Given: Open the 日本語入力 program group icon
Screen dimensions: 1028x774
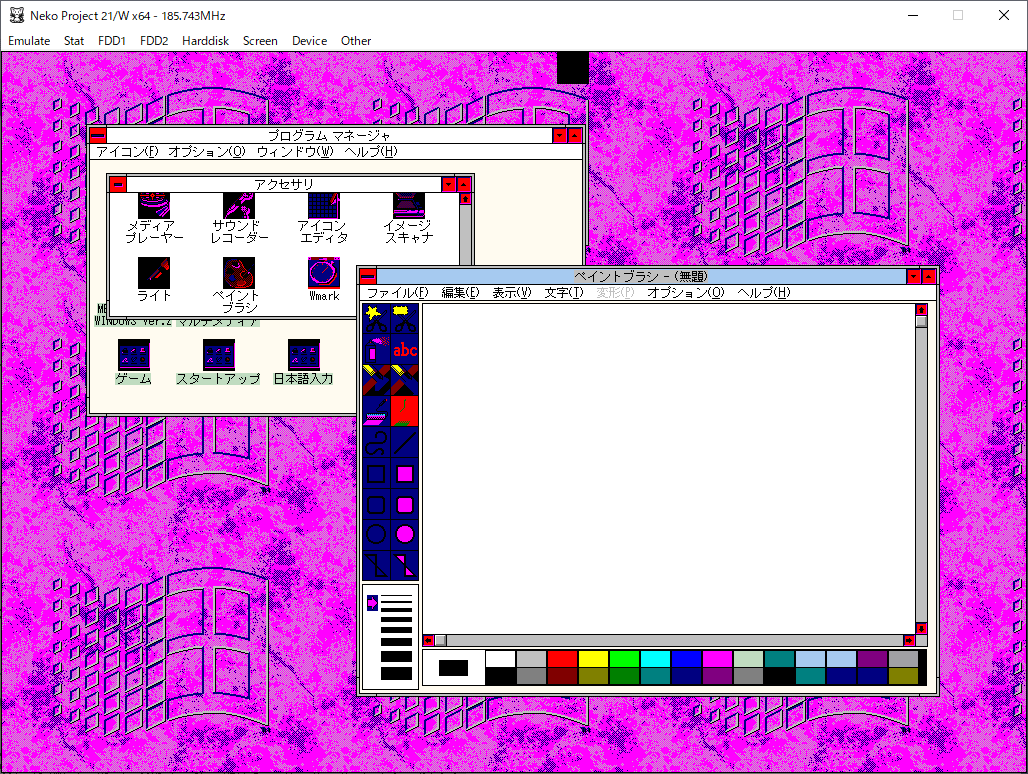Looking at the screenshot, I should point(304,362).
